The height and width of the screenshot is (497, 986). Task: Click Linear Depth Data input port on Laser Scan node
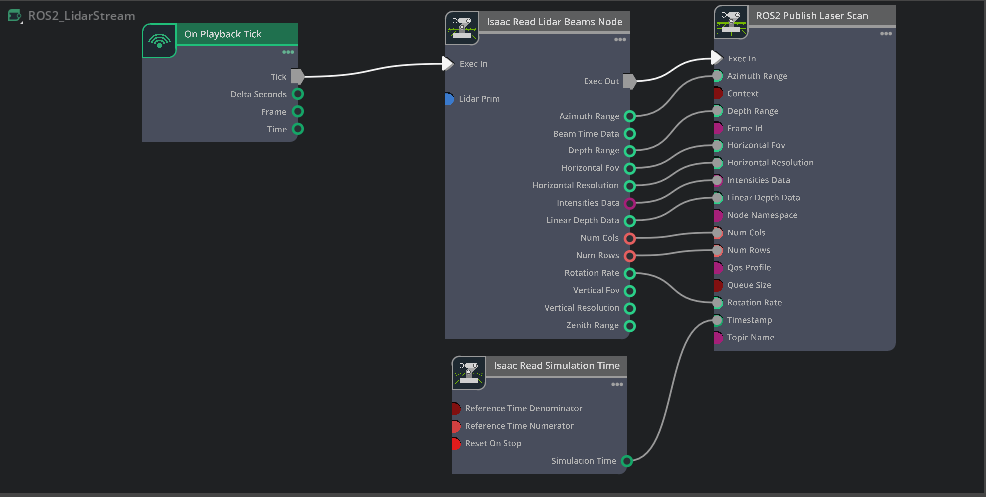coord(717,198)
